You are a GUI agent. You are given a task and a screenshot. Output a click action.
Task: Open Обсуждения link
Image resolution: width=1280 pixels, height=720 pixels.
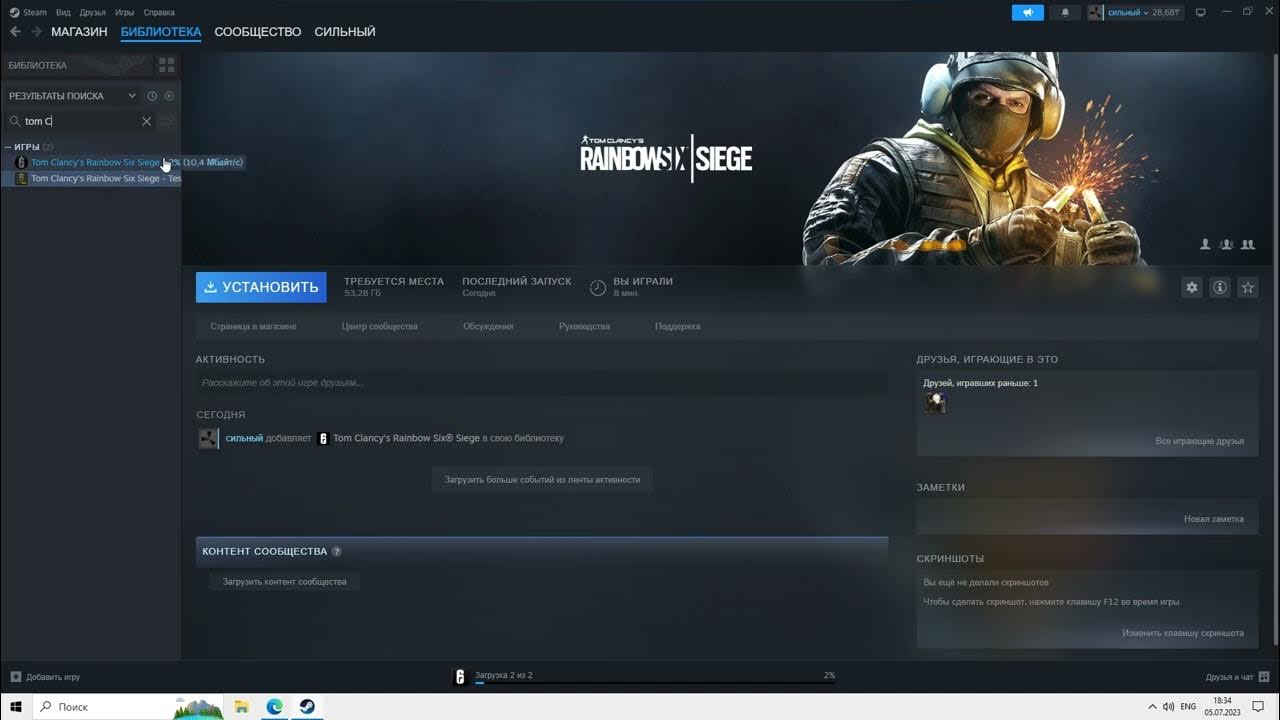tap(488, 326)
